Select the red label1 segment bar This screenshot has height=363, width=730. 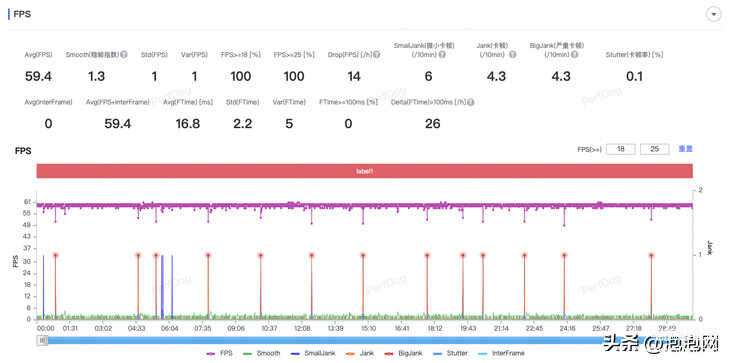[365, 171]
